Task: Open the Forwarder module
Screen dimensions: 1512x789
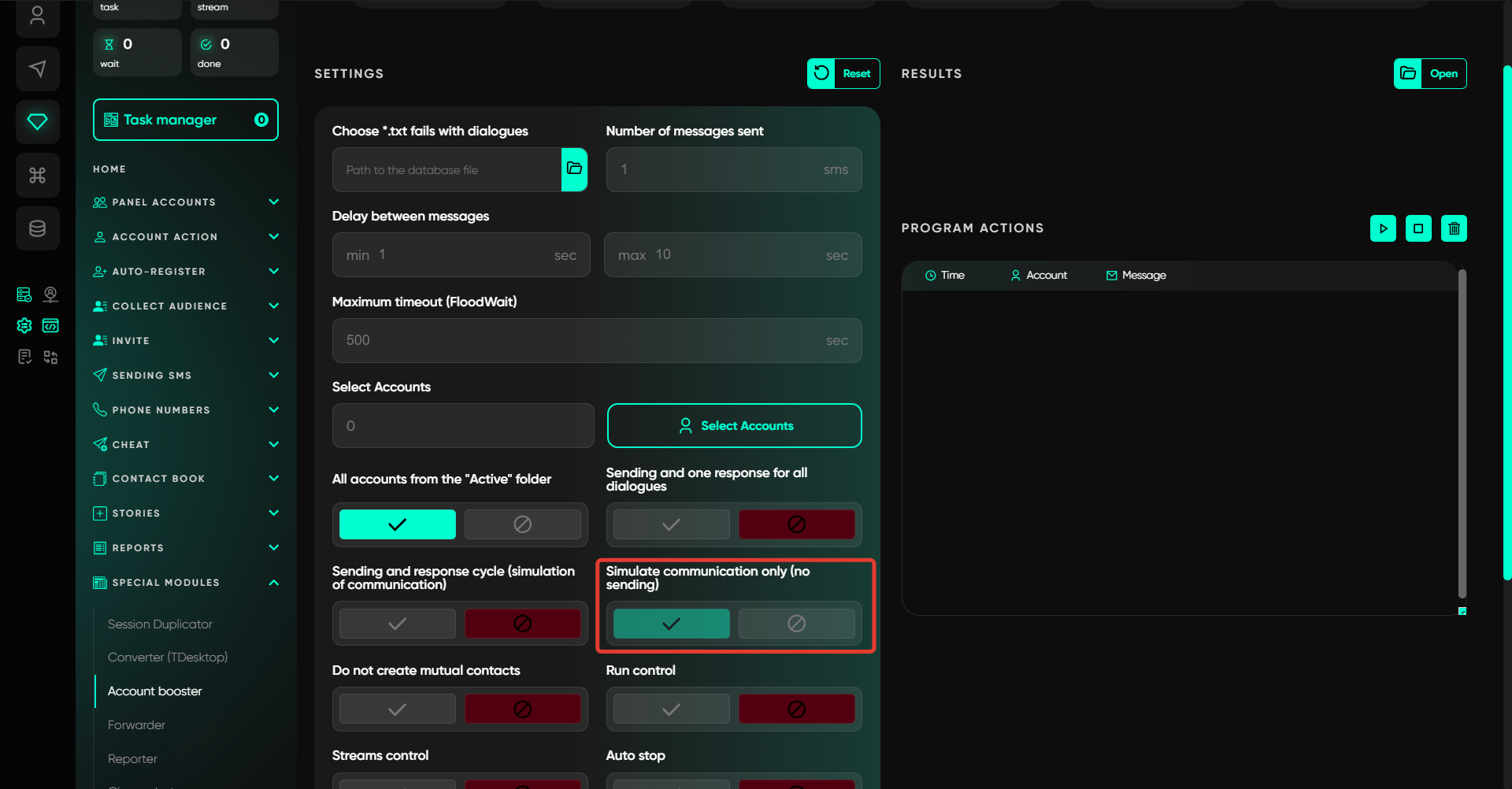Action: point(136,725)
